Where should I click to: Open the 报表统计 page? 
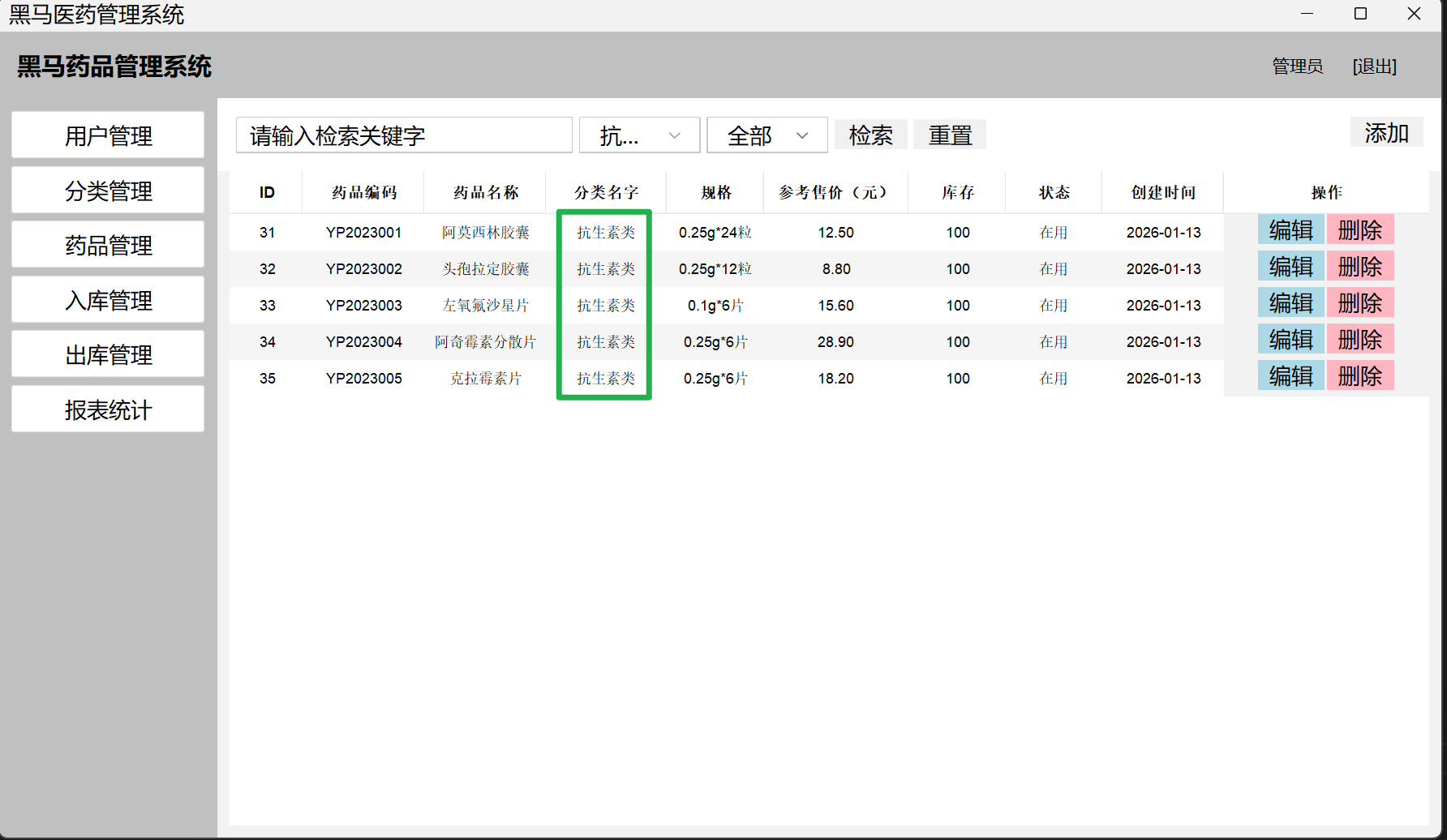click(108, 409)
